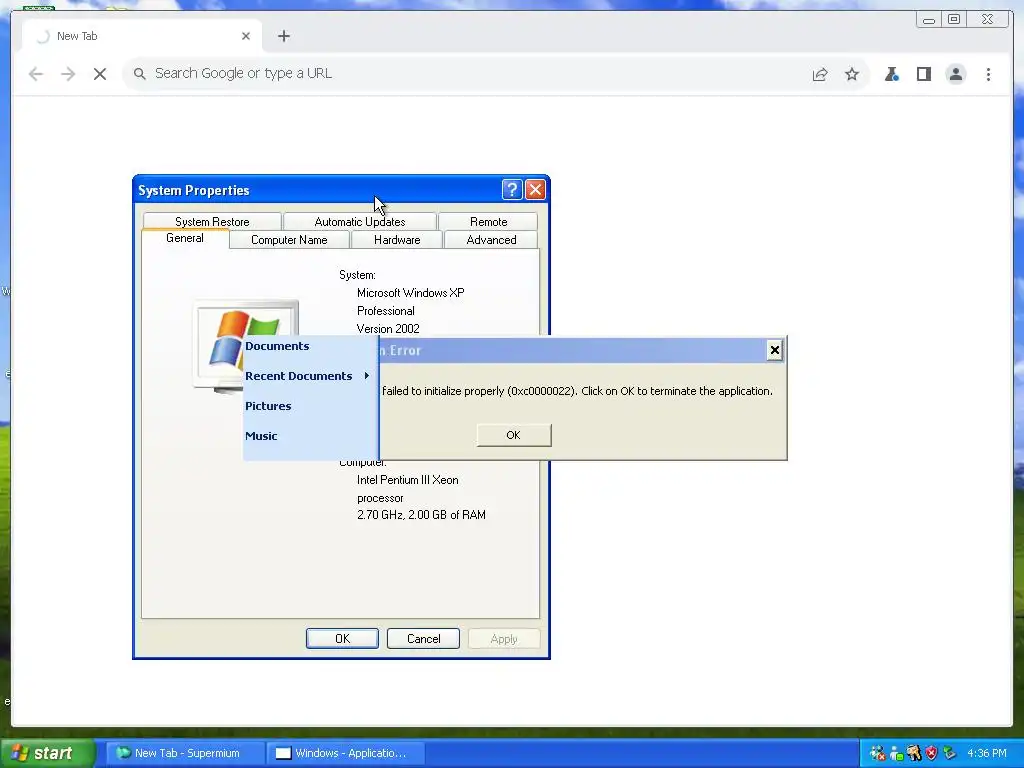Close the New Tab tab

pos(246,36)
